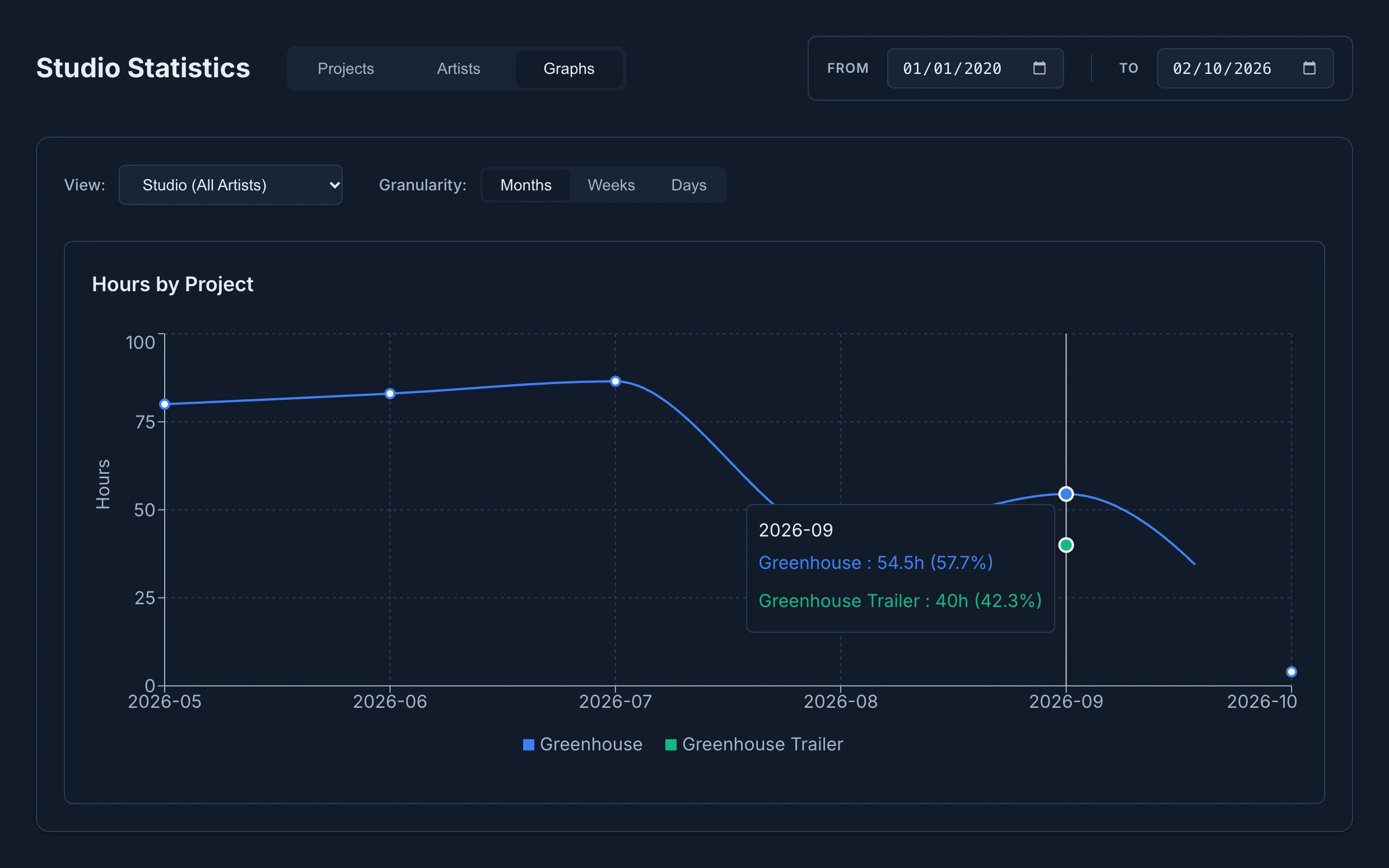
Task: Click the green Greenhouse Trailer point at 2026-09
Action: (x=1066, y=545)
